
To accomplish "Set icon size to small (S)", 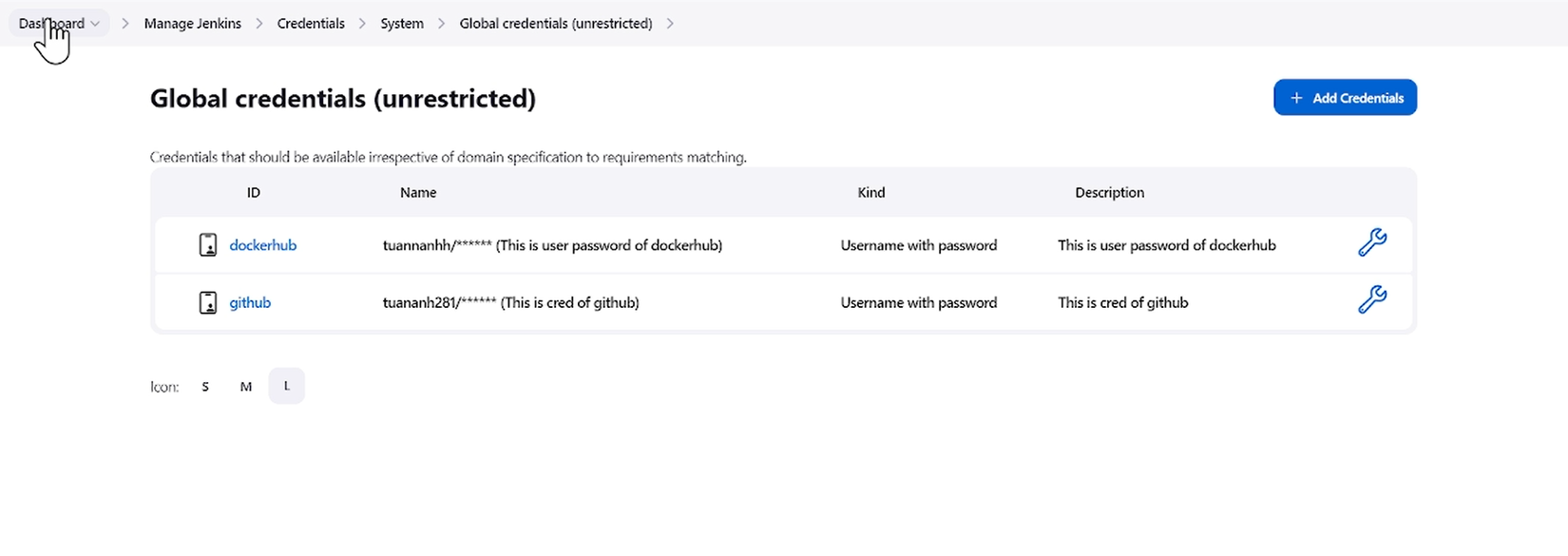I will pos(205,387).
